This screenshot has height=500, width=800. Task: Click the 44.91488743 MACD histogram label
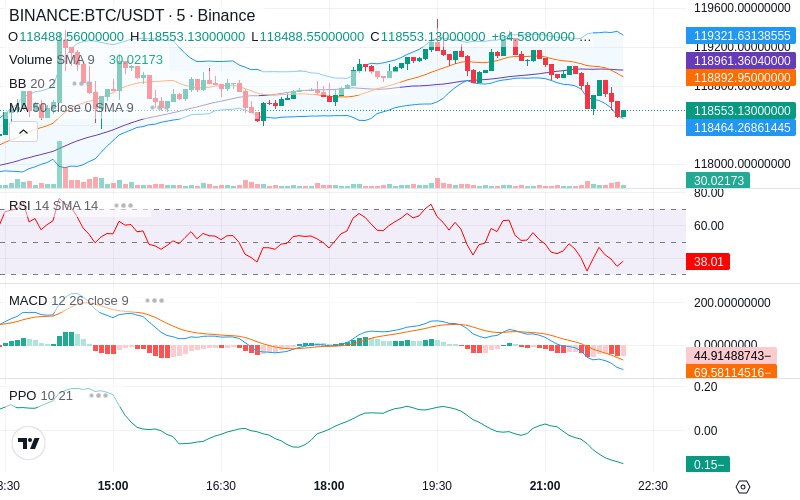point(731,355)
